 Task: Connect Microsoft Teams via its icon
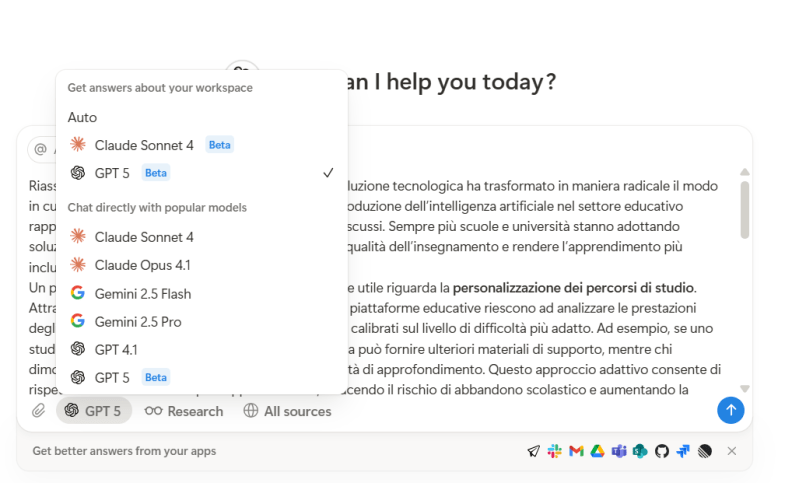pos(619,451)
